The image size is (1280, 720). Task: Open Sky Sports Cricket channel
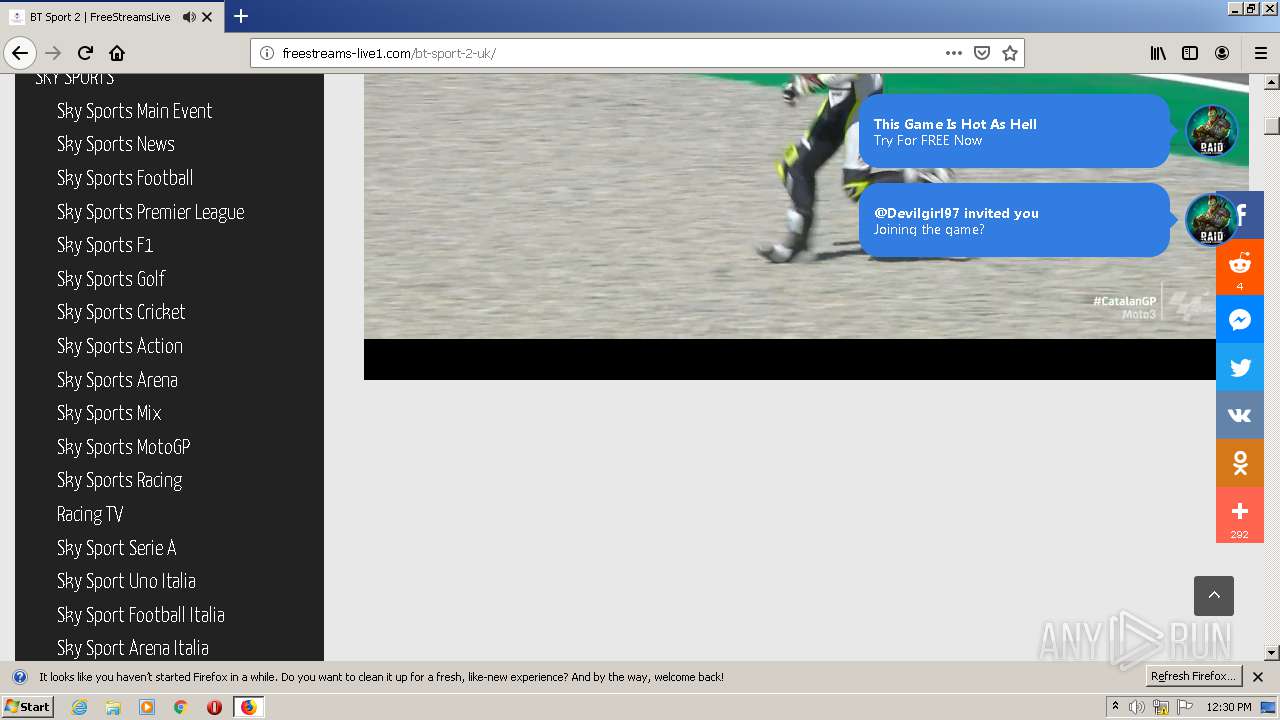click(121, 312)
